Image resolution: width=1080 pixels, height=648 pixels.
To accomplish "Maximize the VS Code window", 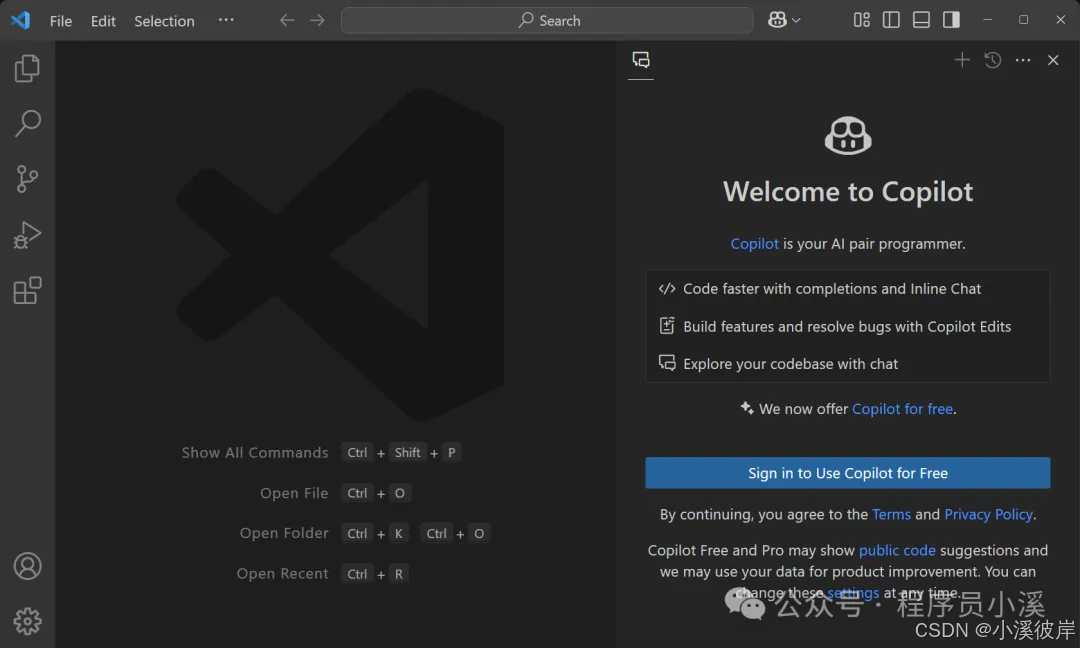I will point(1024,20).
